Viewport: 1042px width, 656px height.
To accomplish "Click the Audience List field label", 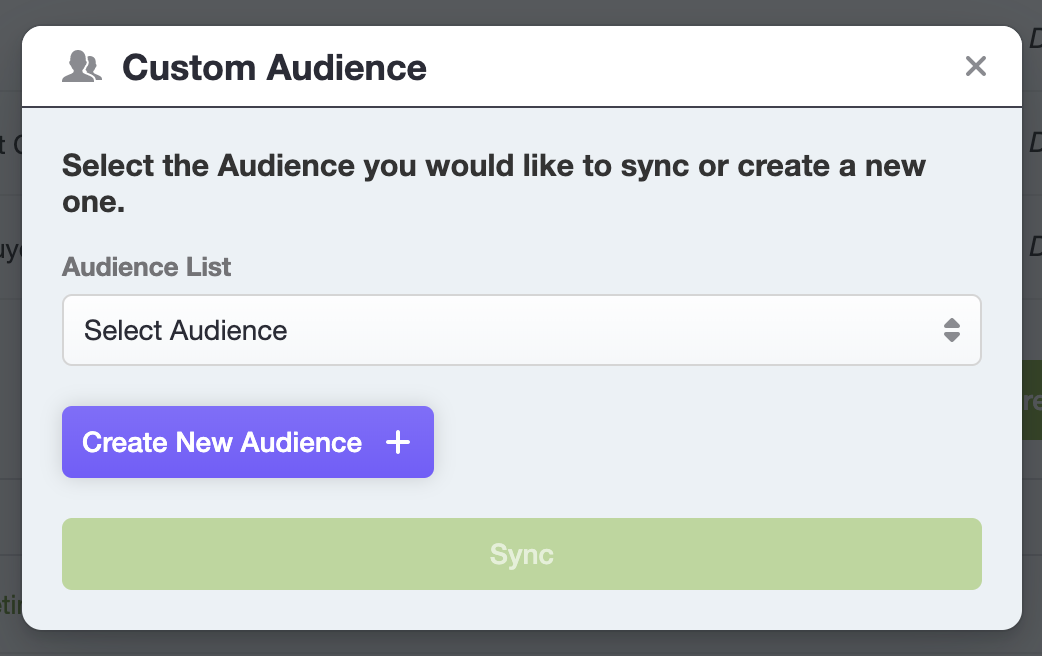I will pos(146,267).
